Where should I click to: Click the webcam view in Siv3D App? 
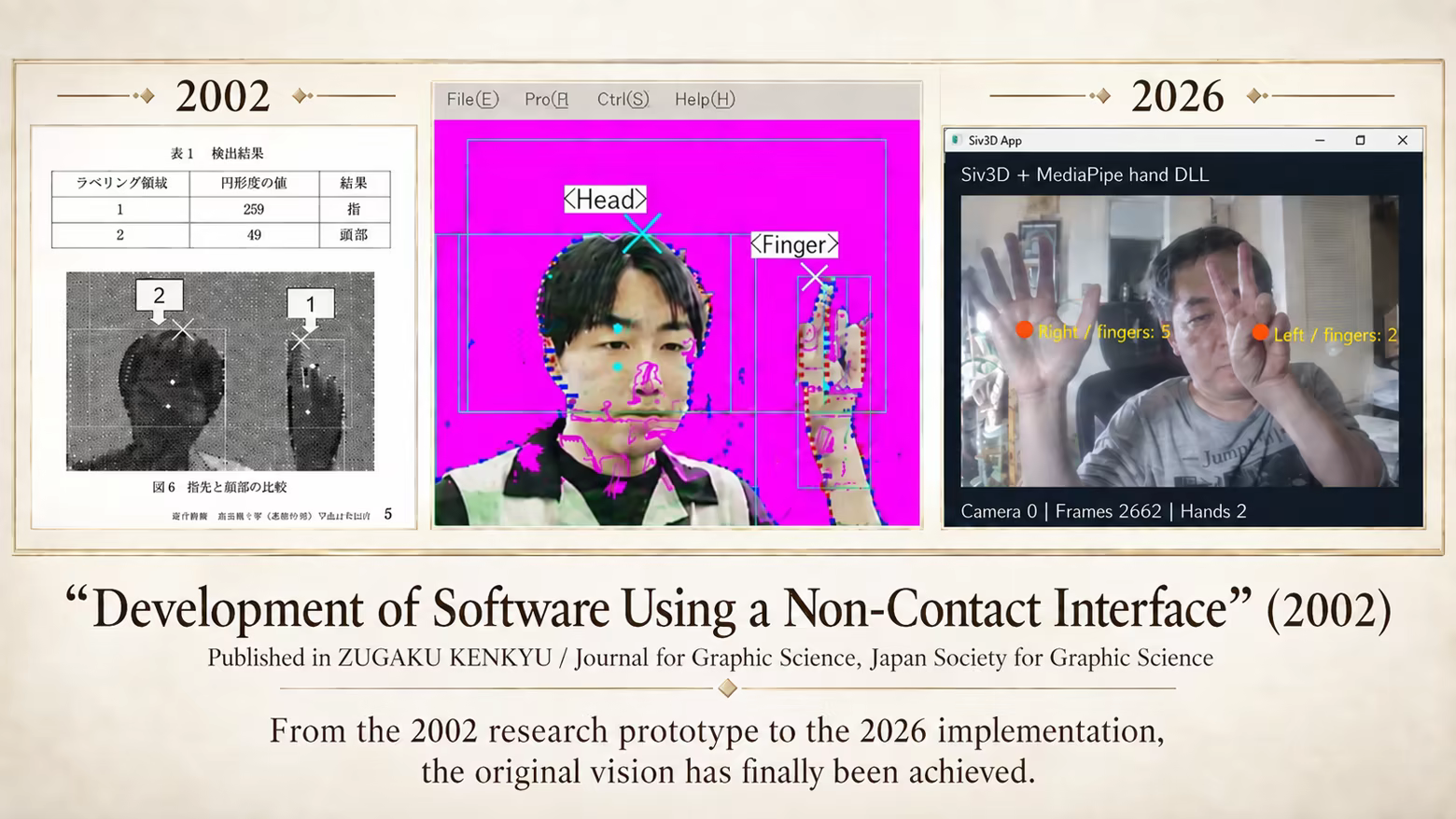point(1180,340)
